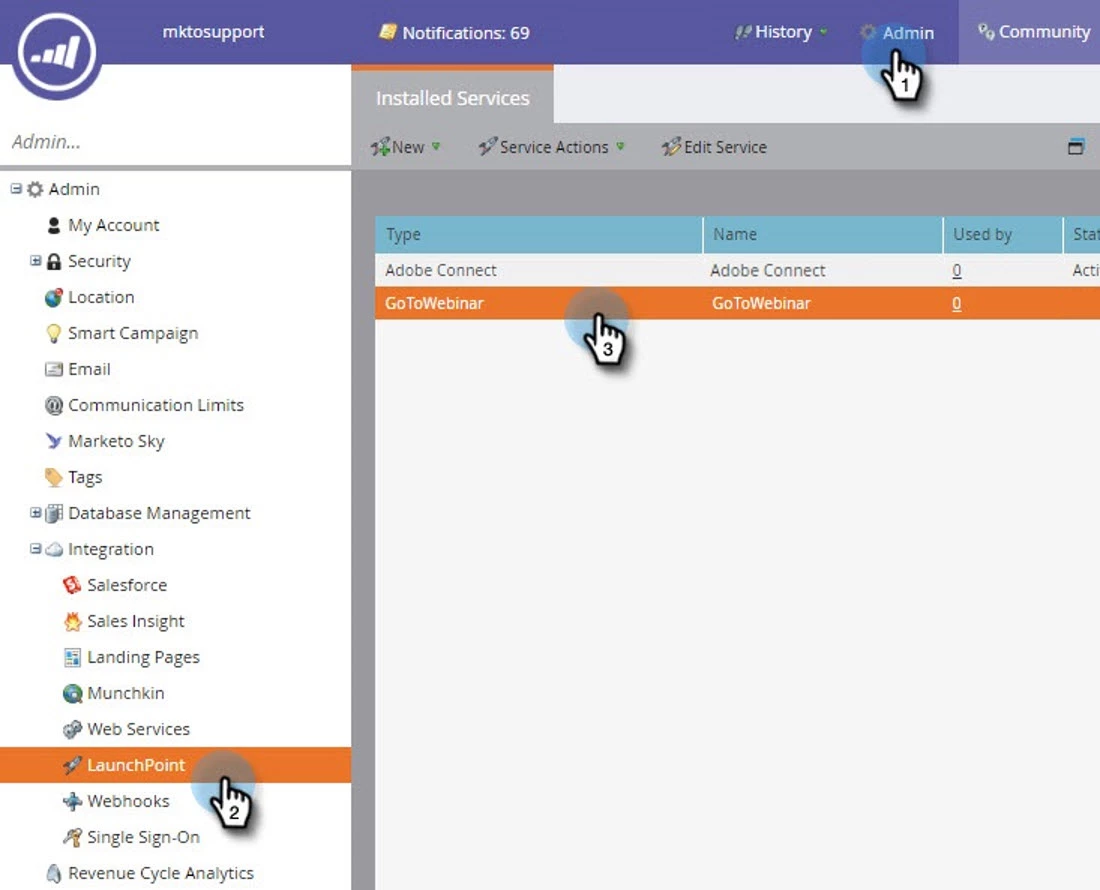Click the Integration cloud icon

tap(54, 550)
